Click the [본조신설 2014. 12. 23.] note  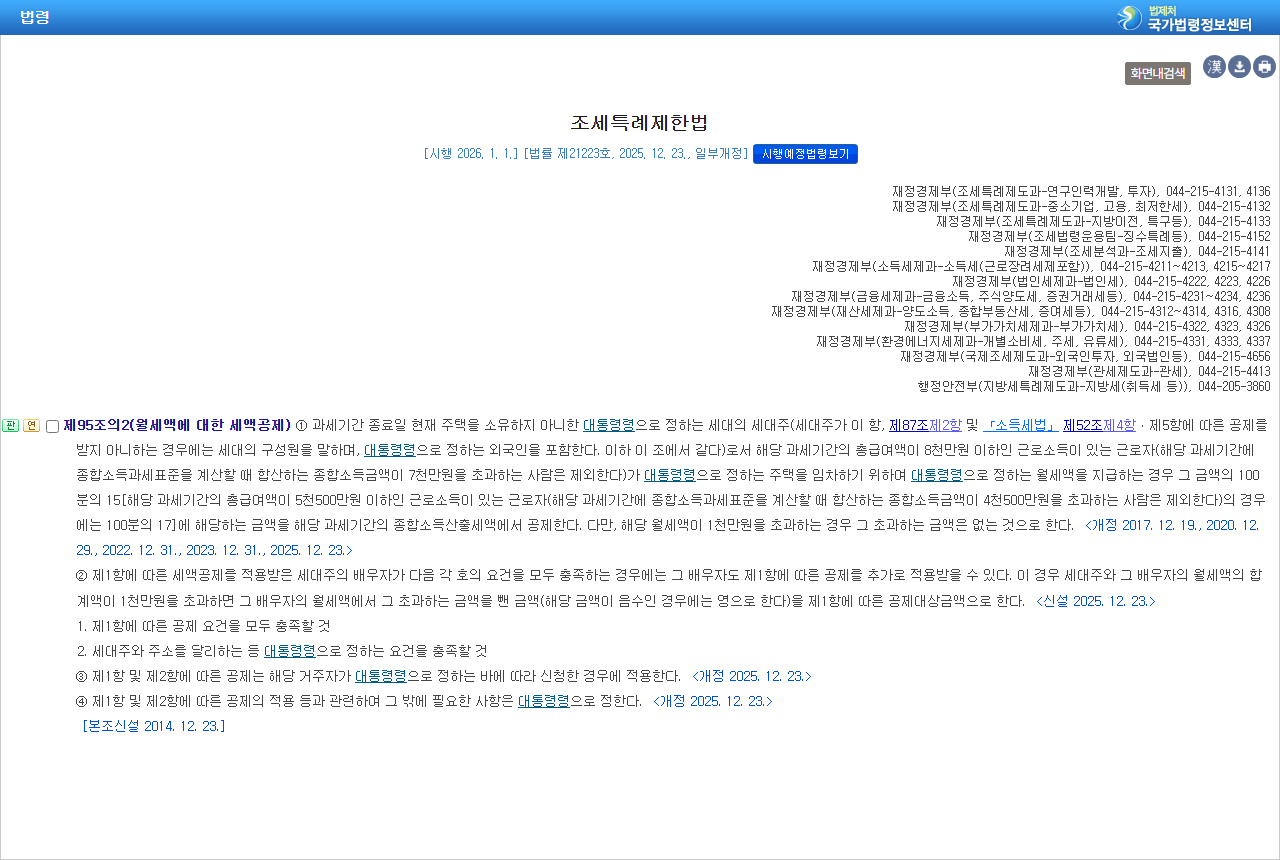coord(154,726)
